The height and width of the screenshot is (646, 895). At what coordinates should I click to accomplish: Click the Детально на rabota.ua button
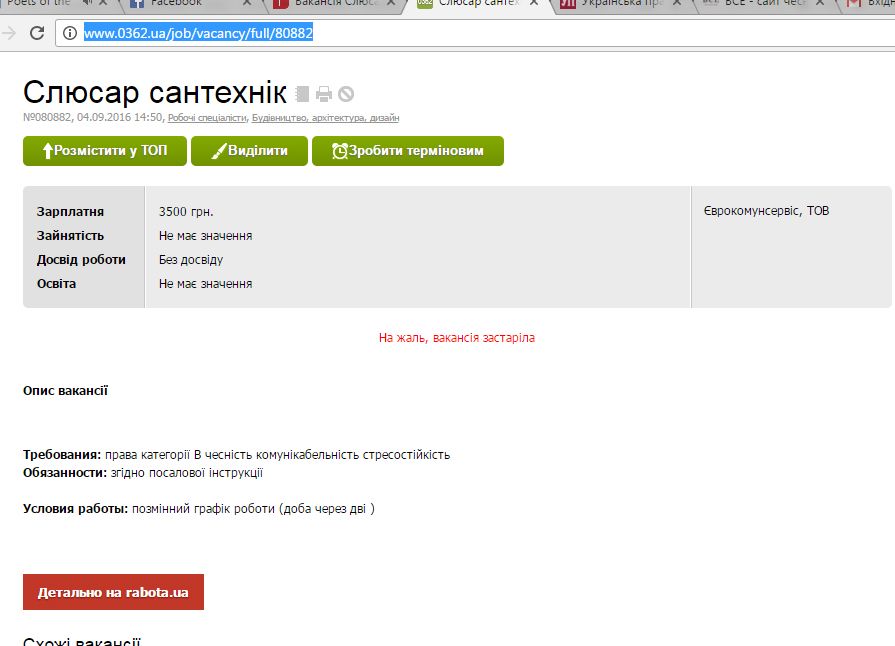click(x=113, y=592)
